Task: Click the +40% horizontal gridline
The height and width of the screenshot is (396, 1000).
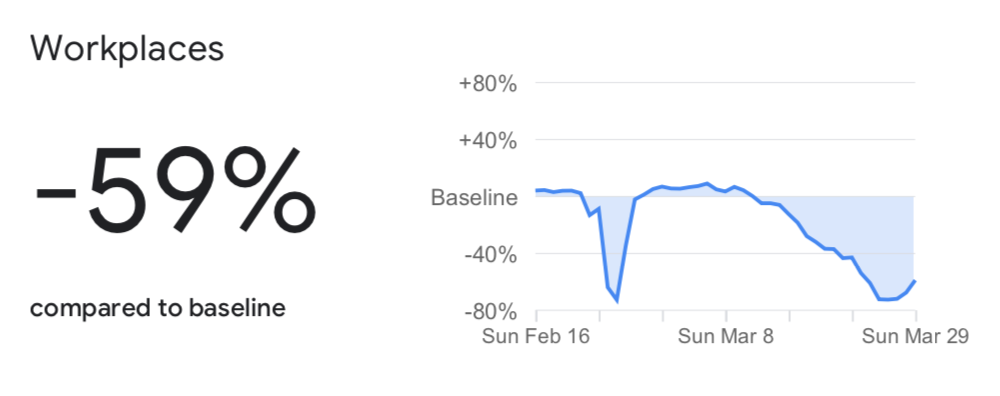Action: [725, 139]
